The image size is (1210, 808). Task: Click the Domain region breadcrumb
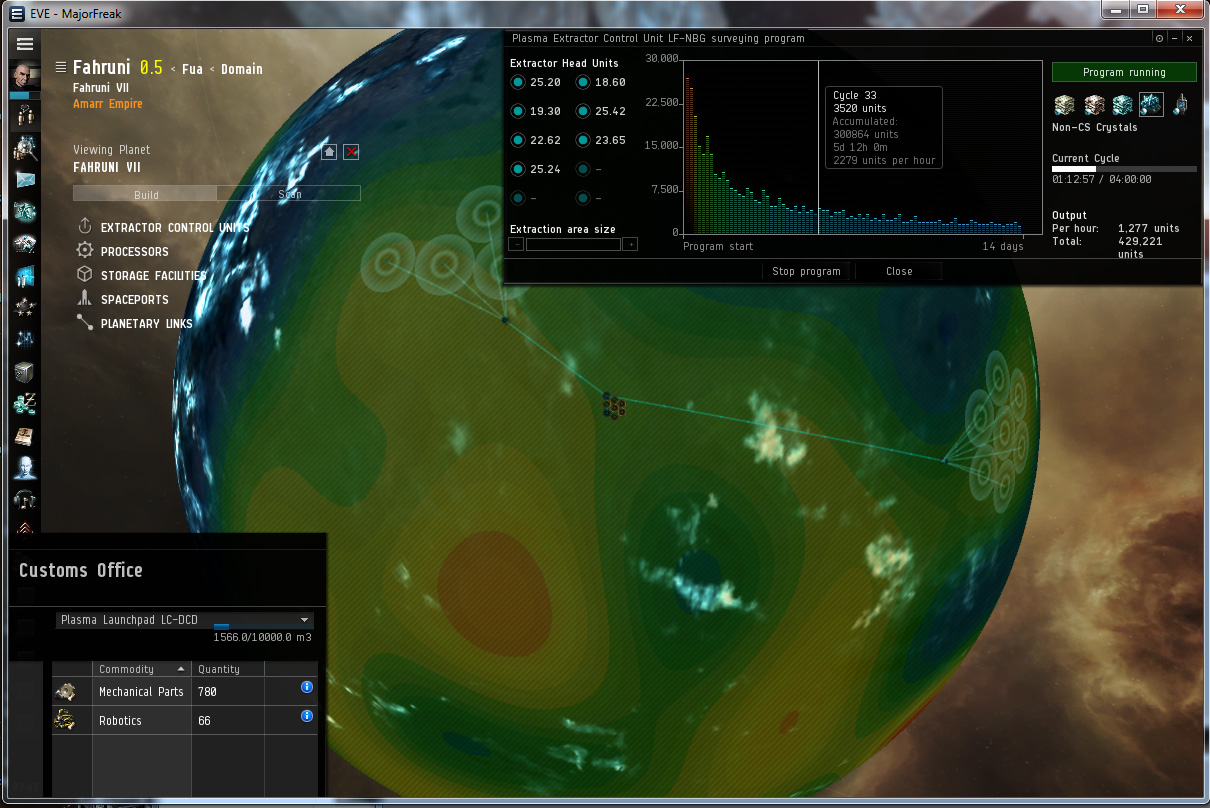[x=242, y=69]
